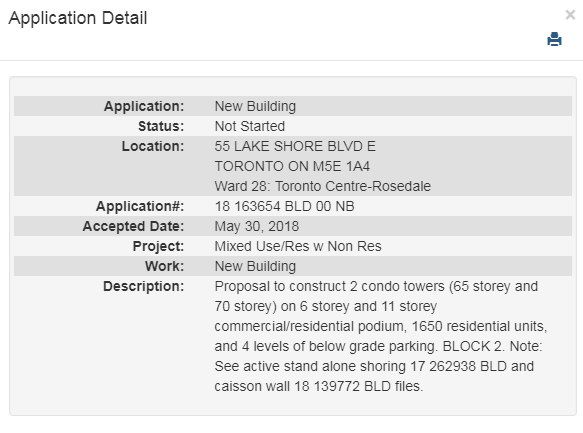Click Ward 28: Toronto Centre-Rosedale text

tap(322, 186)
